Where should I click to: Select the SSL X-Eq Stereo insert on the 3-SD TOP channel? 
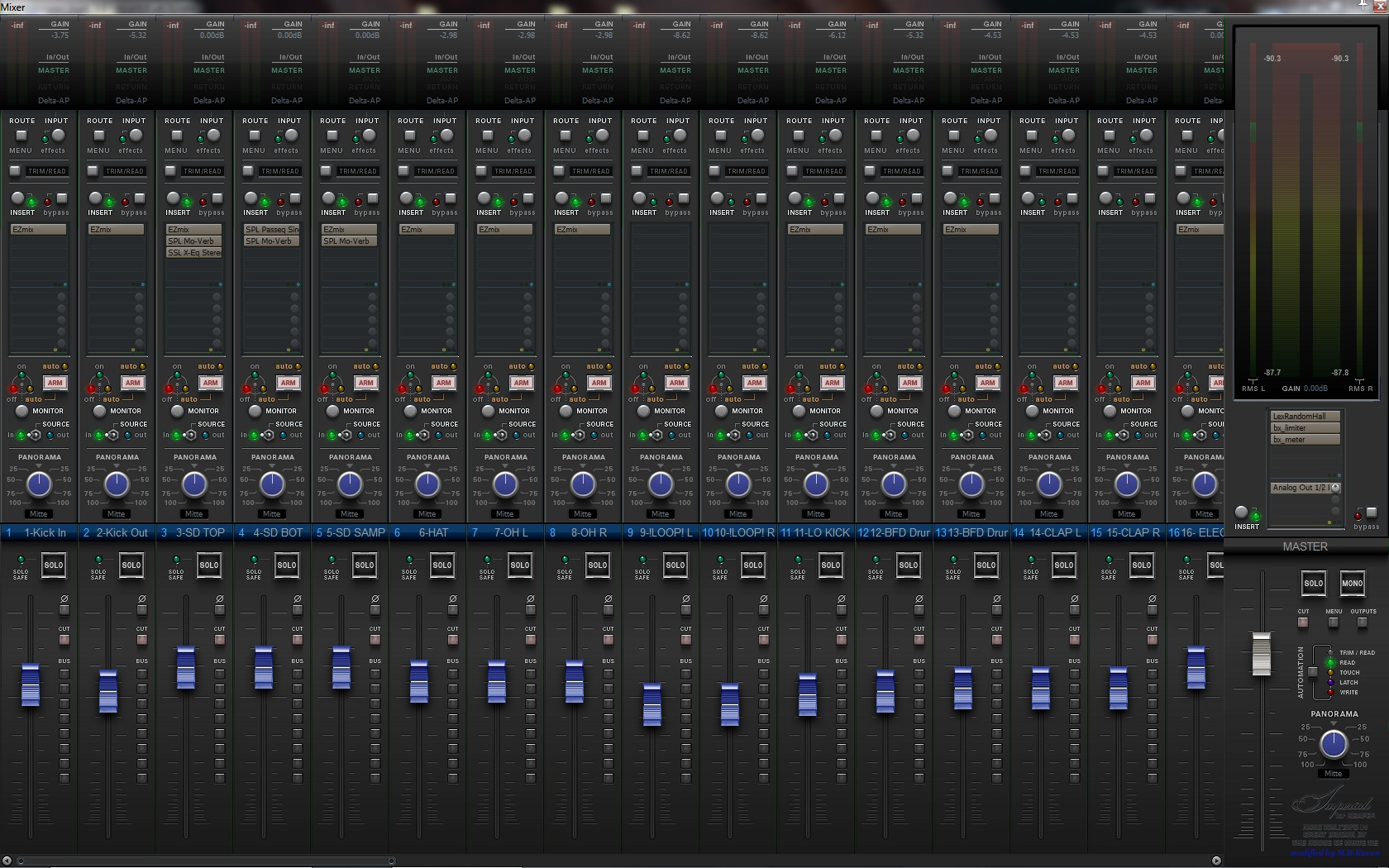(x=194, y=253)
